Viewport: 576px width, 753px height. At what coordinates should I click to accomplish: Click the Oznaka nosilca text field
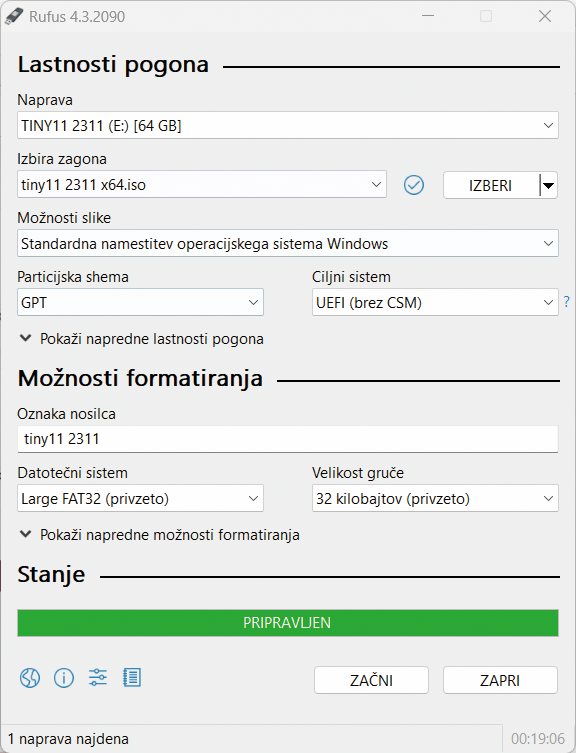coord(288,439)
